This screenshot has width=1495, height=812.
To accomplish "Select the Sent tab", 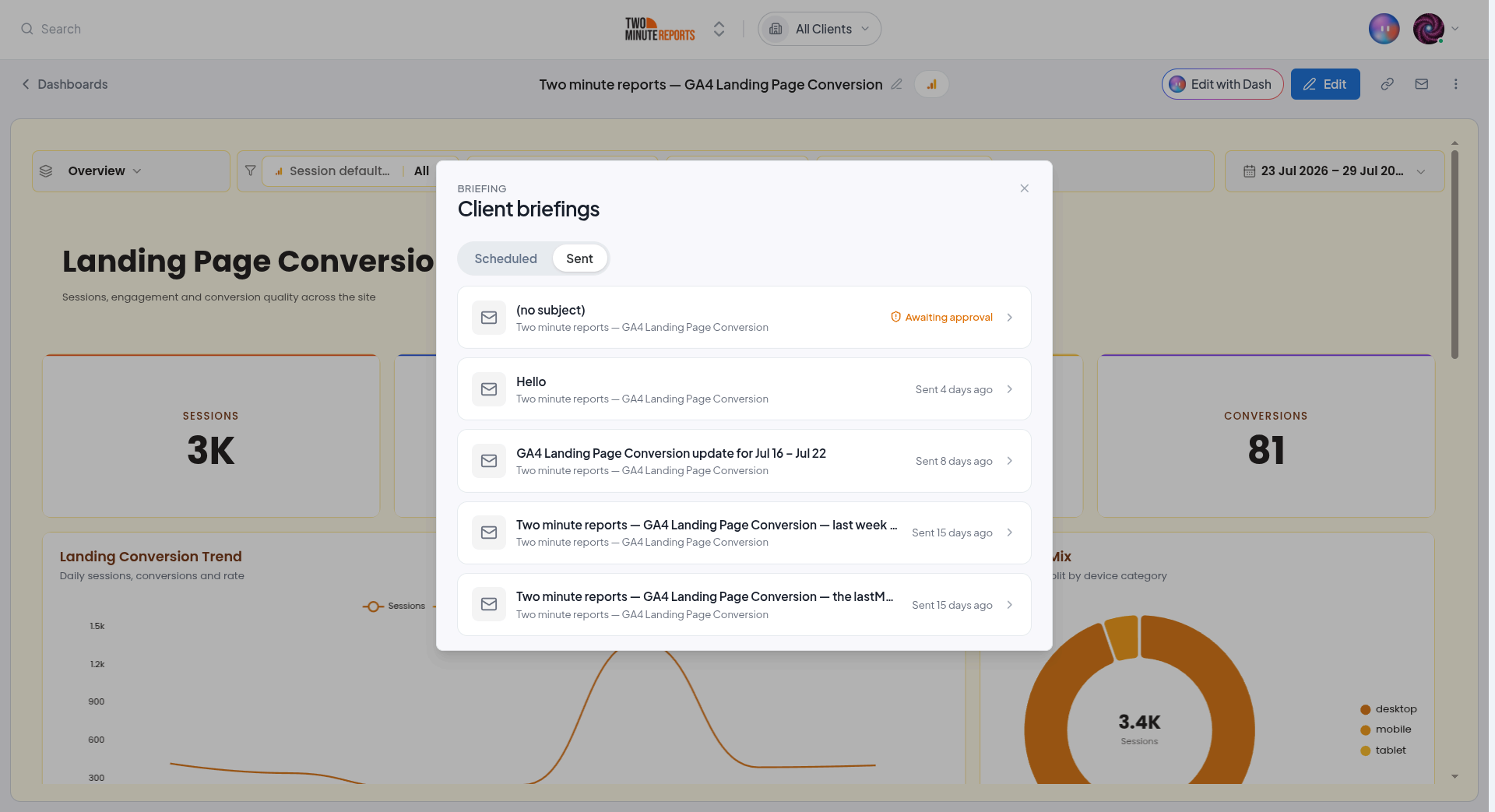I will (579, 258).
